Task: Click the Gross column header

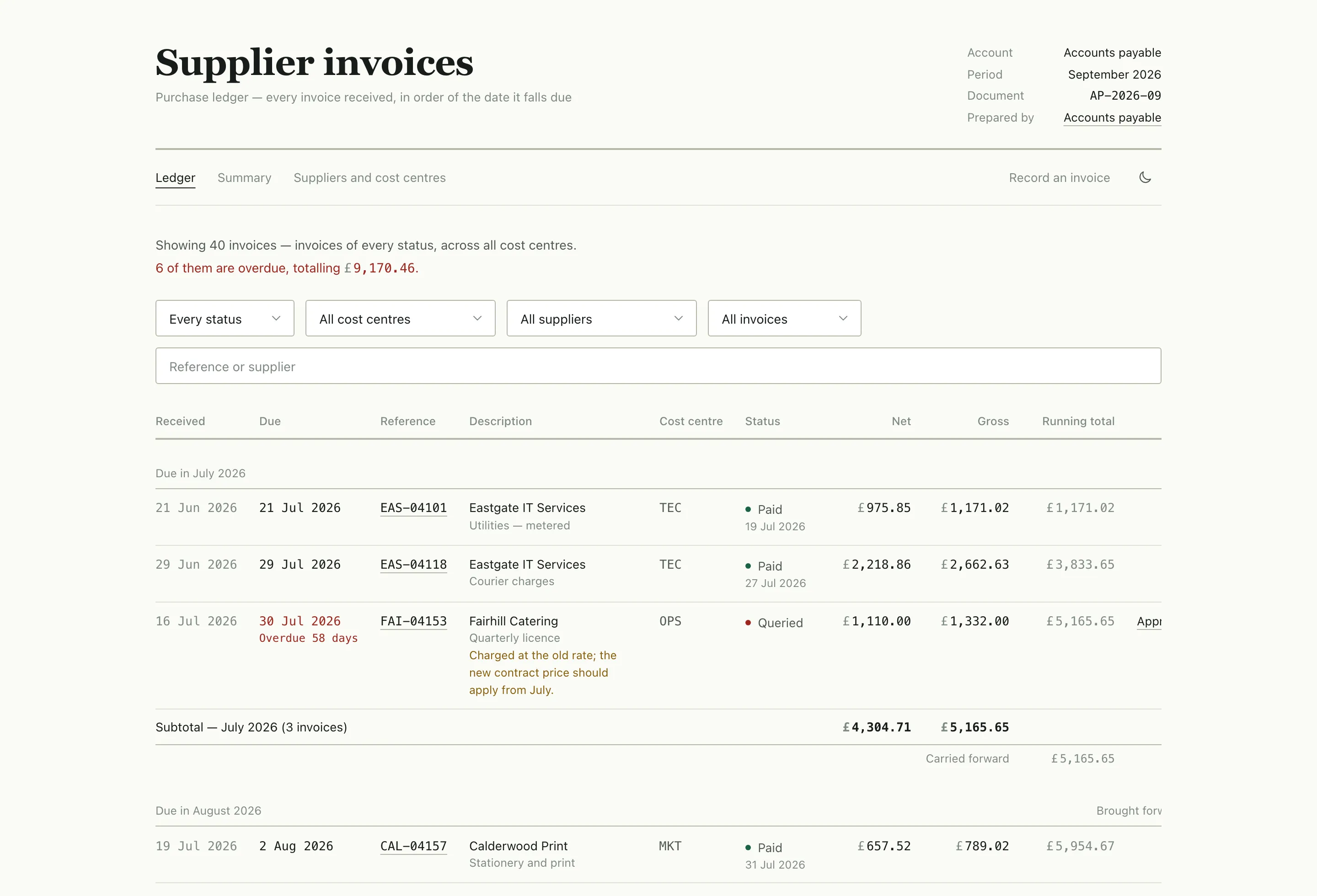Action: tap(993, 421)
